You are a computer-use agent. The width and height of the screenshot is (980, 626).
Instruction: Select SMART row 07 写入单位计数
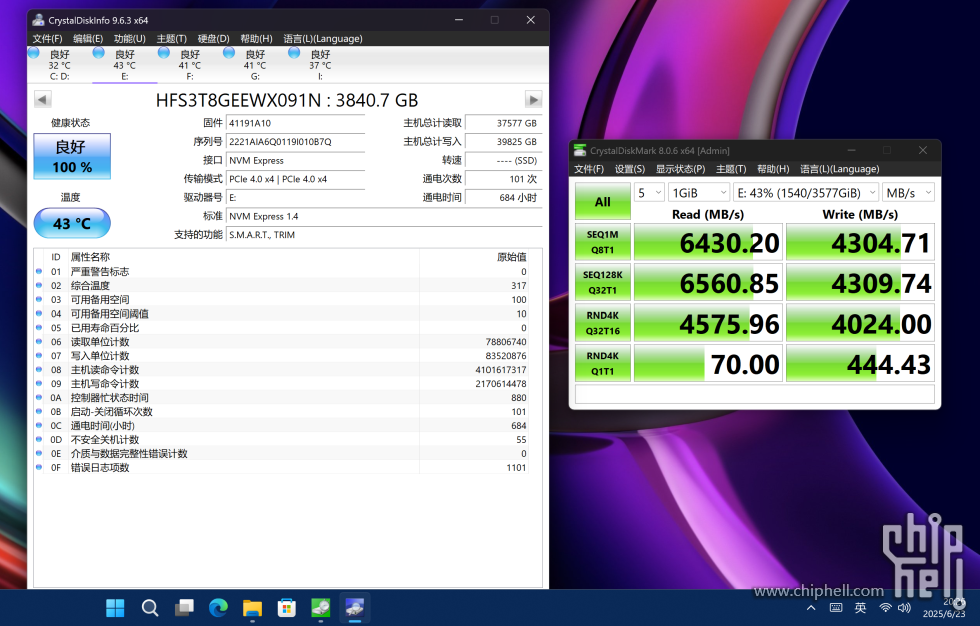[x=281, y=355]
